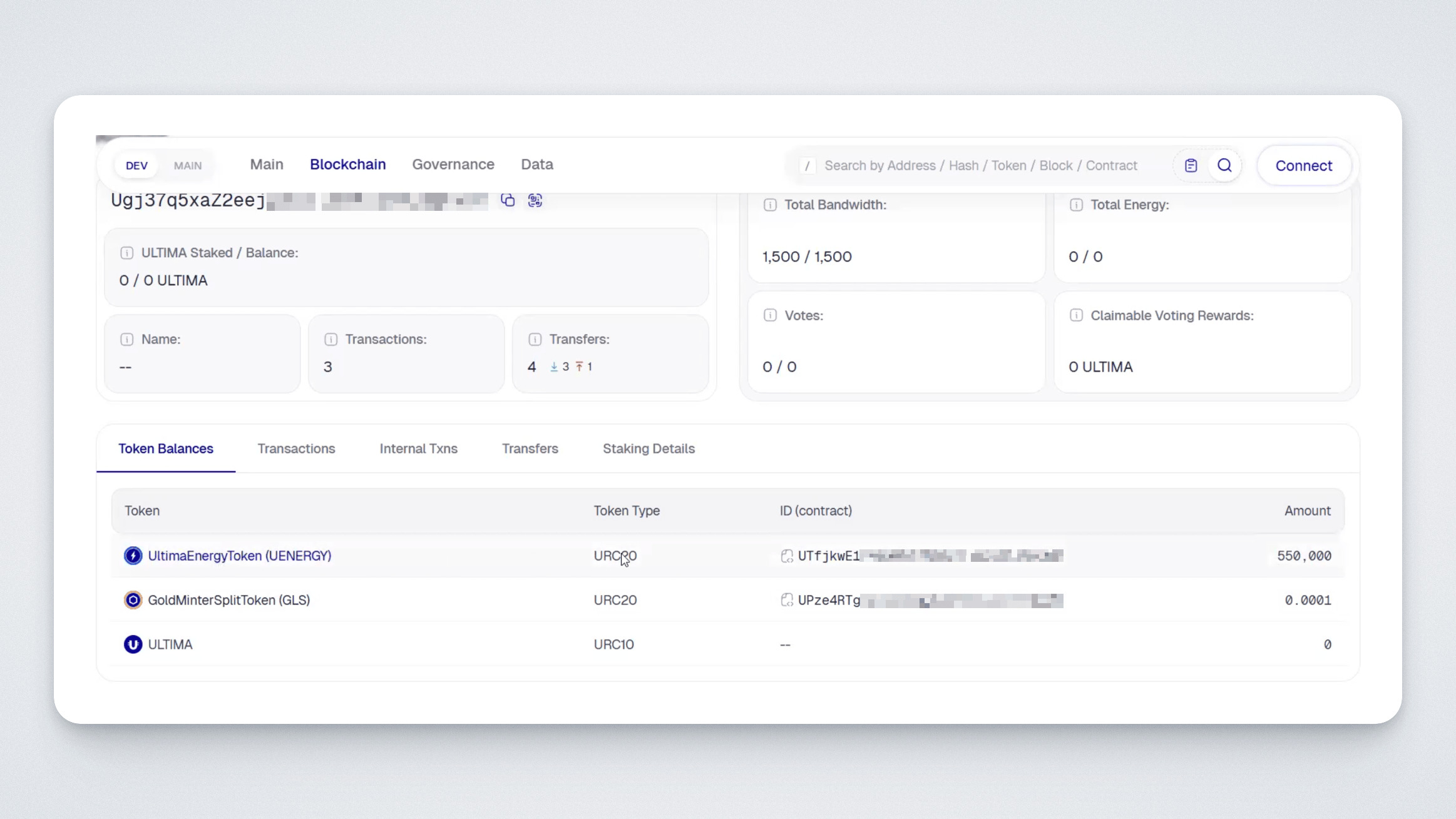The image size is (1456, 819).
Task: Switch network to DEV
Action: pyautogui.click(x=136, y=166)
